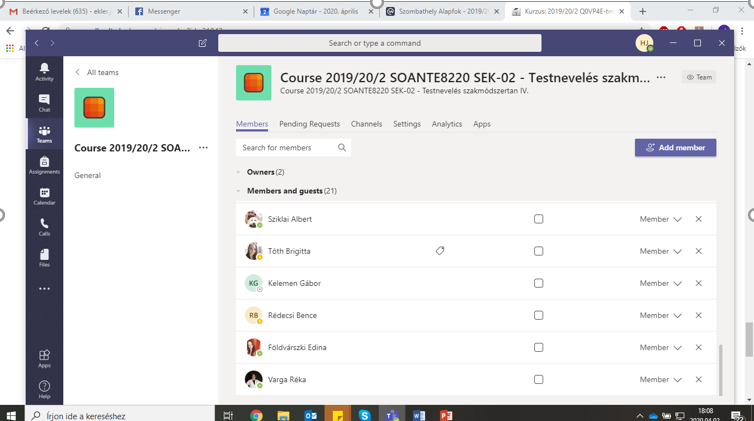This screenshot has height=421, width=754.
Task: Open more options next to course title
Action: click(x=661, y=77)
